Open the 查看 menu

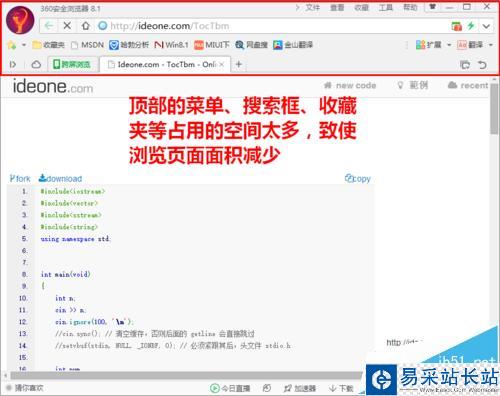pyautogui.click(x=337, y=7)
